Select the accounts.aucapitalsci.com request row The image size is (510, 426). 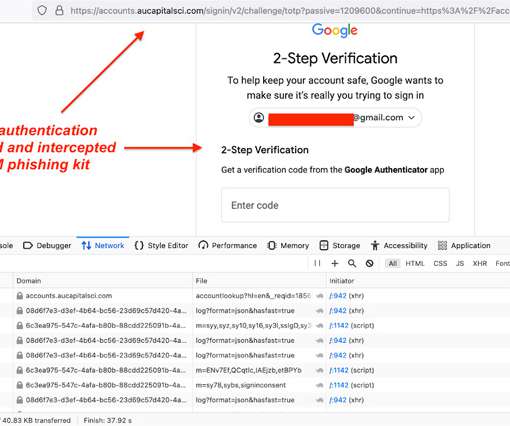(255, 296)
